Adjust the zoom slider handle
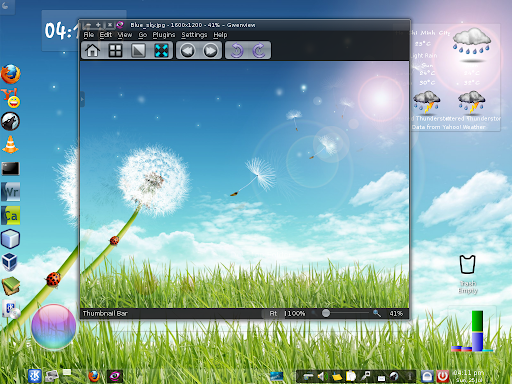The height and width of the screenshot is (384, 512). click(x=326, y=313)
